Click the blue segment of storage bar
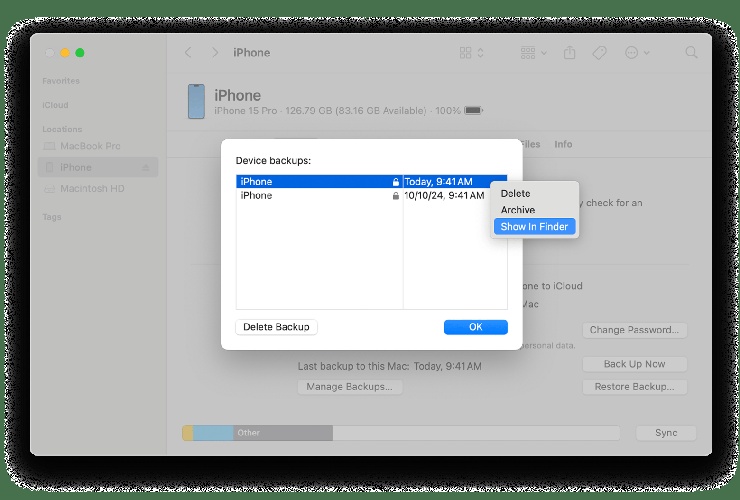The image size is (740, 500). coord(213,433)
